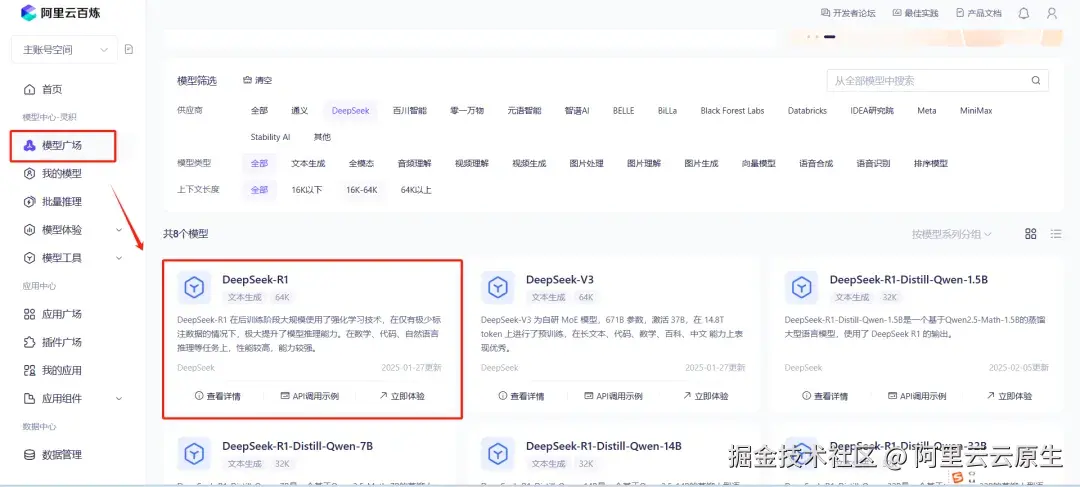Click the DeepSeek-R1-Distill-Qwen-1.5B logo icon
The image size is (1080, 487).
tap(802, 287)
